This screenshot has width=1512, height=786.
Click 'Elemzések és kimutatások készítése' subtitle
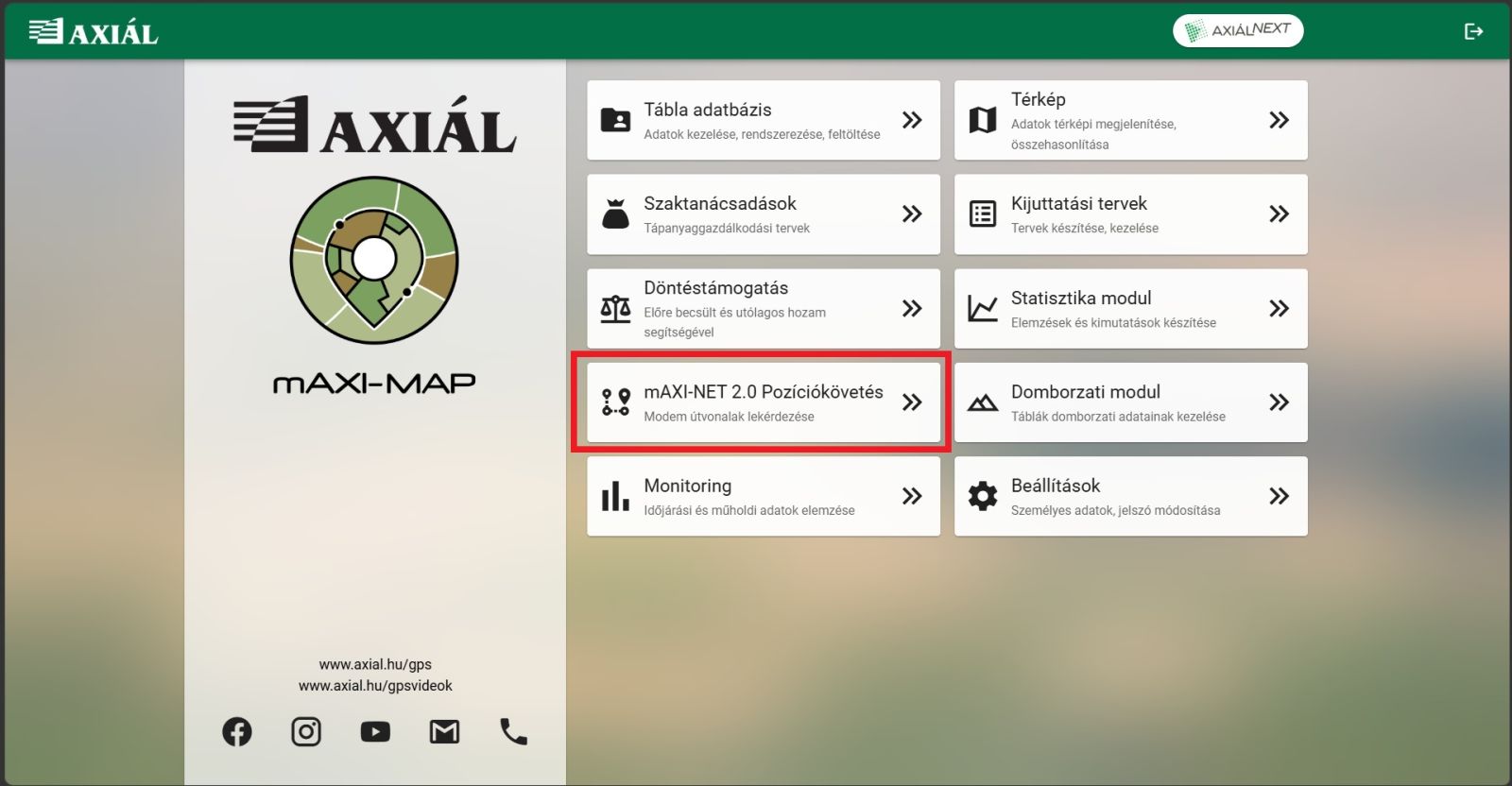coord(1113,322)
